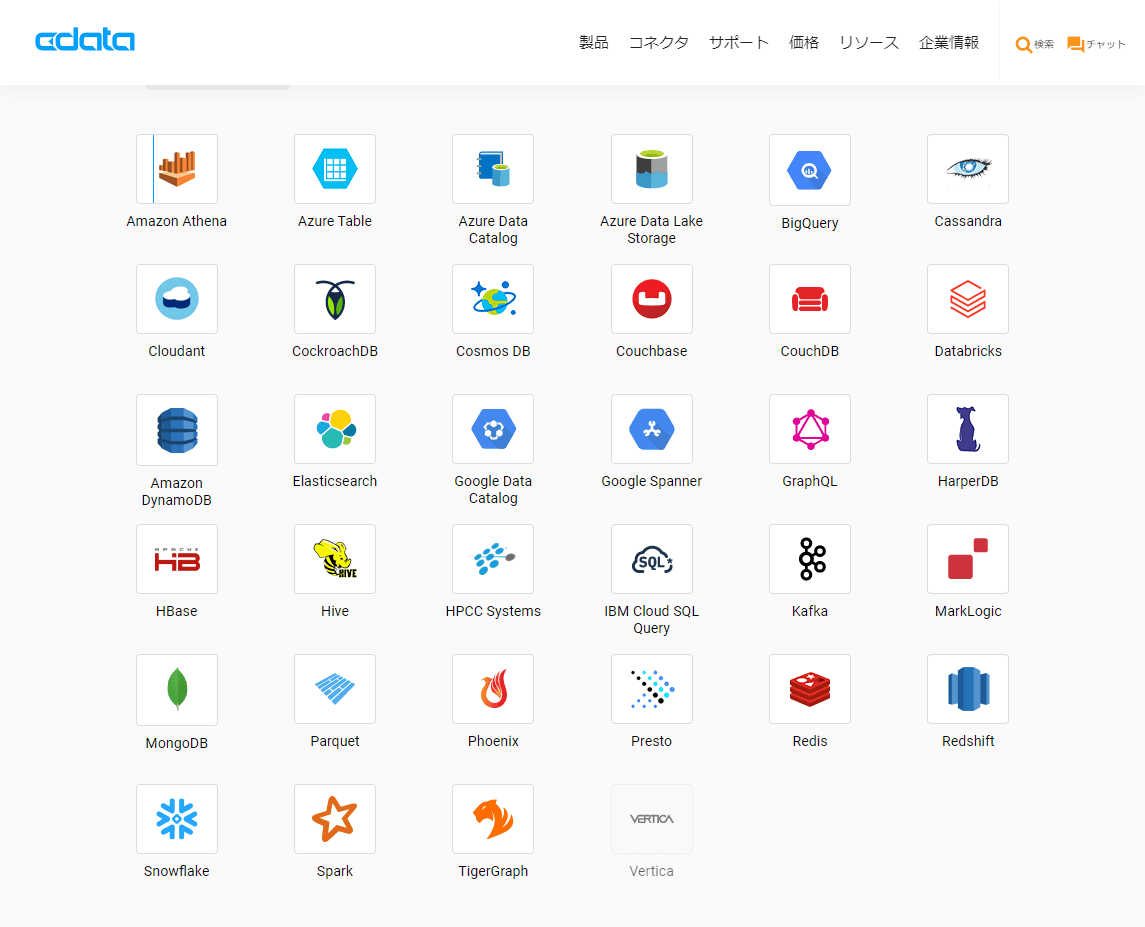Image resolution: width=1145 pixels, height=927 pixels.
Task: Open the TigerGraph icon
Action: [x=493, y=819]
